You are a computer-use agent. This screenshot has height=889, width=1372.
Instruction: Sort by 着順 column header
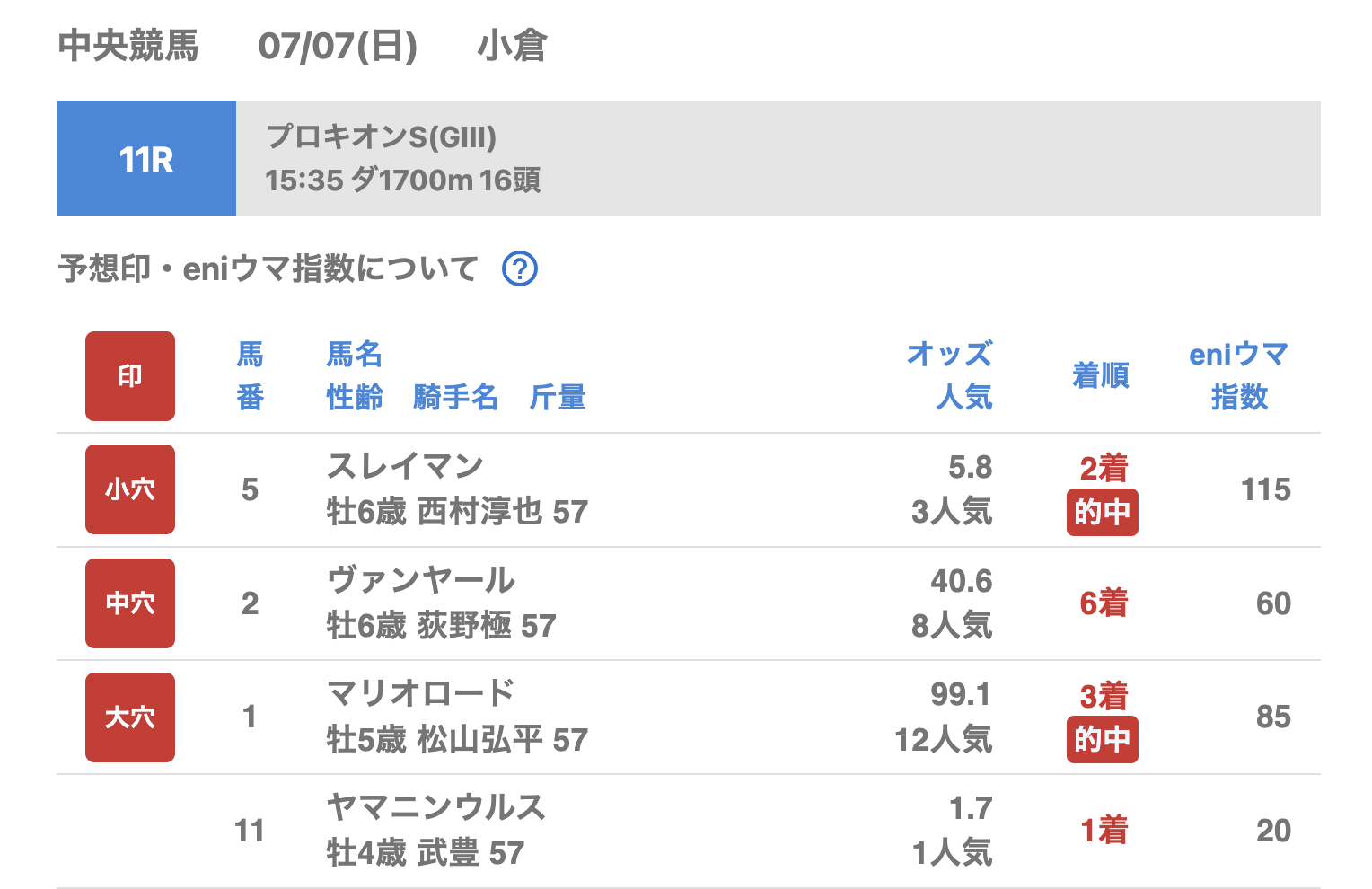pos(1100,375)
